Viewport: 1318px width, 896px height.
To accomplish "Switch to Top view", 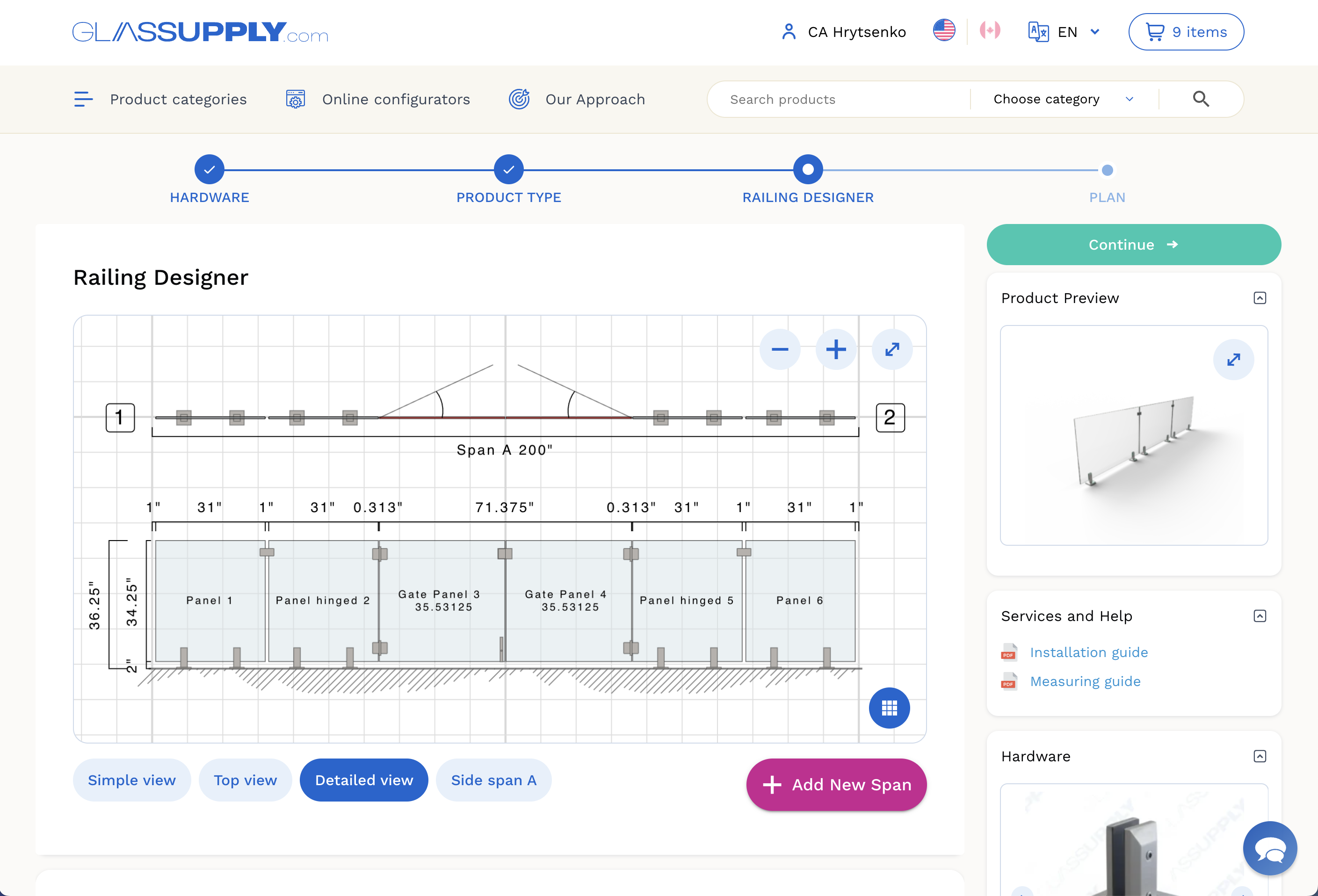I will [x=245, y=780].
